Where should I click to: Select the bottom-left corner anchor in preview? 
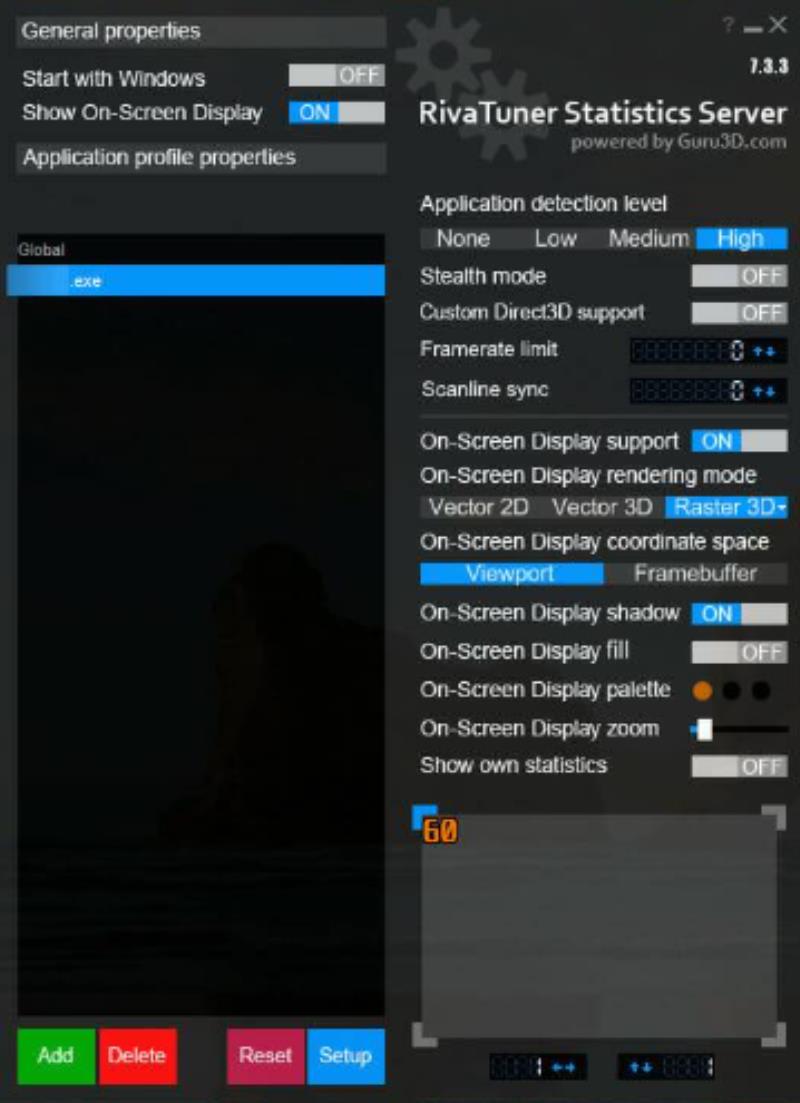(x=423, y=1035)
